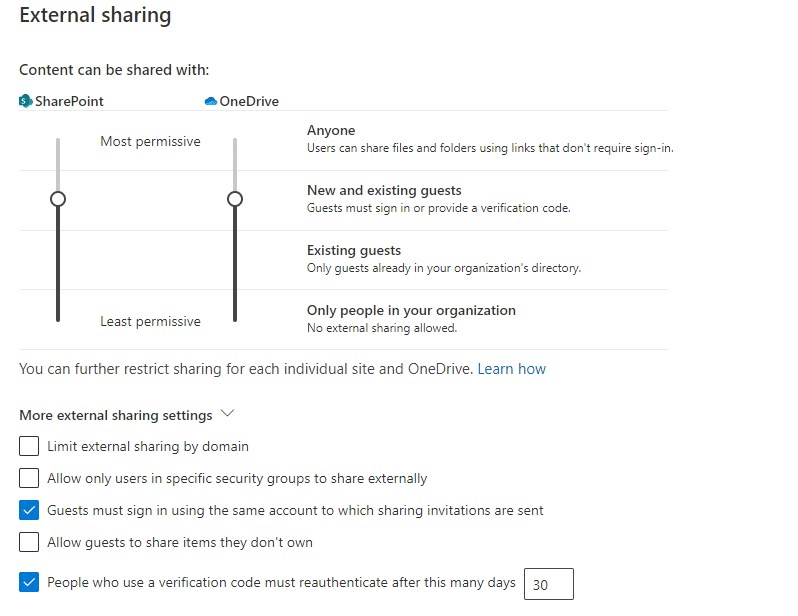Screen dimensions: 798x616
Task: Choose the Existing guests sharing level
Action: [353, 251]
